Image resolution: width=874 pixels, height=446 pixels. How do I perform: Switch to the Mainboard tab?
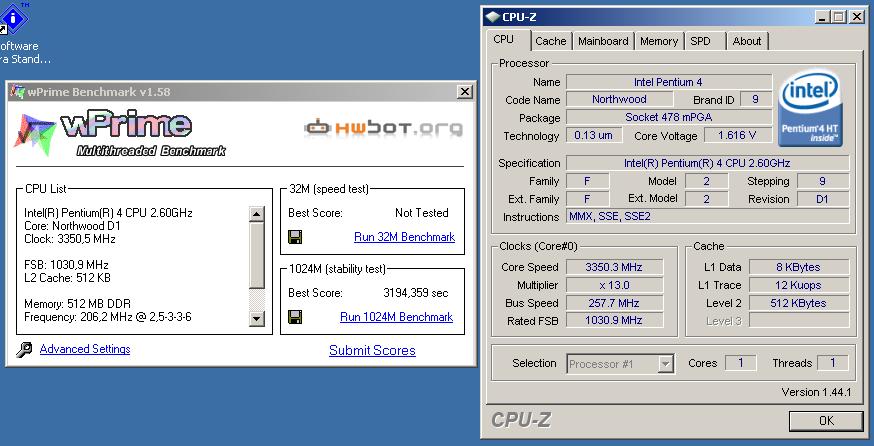pos(603,41)
